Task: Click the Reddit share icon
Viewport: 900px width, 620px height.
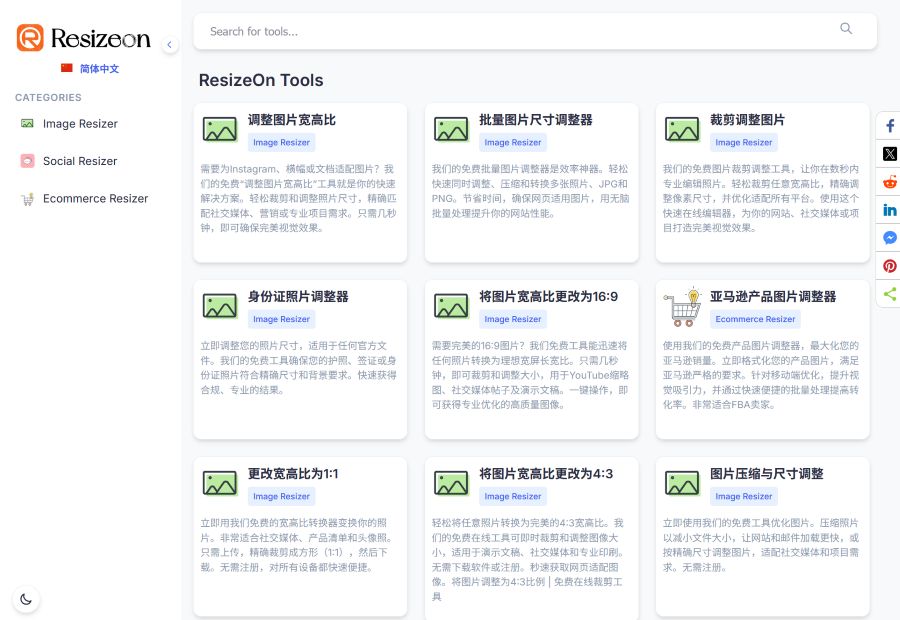Action: [889, 182]
